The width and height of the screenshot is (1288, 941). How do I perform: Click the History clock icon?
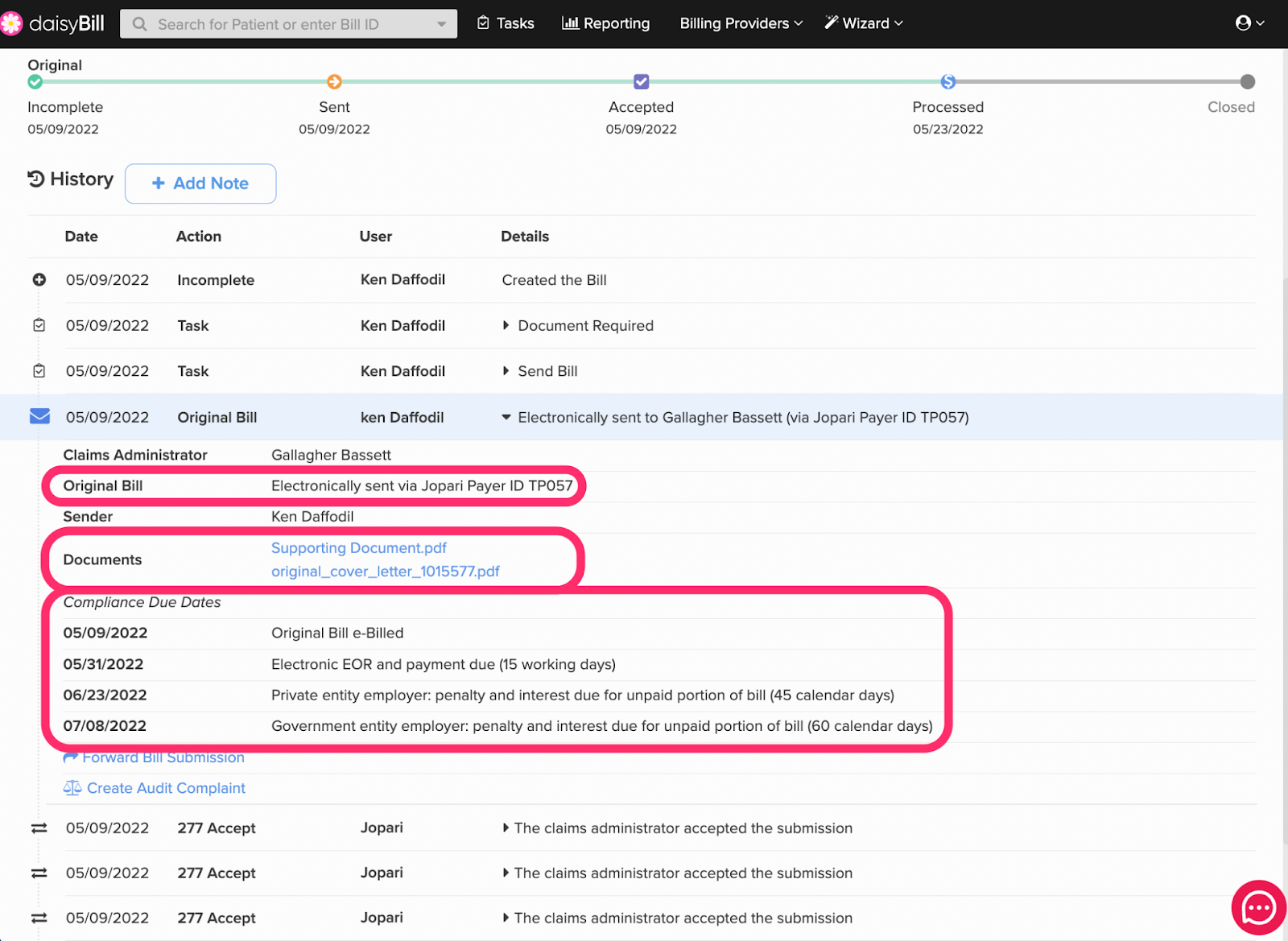tap(36, 179)
